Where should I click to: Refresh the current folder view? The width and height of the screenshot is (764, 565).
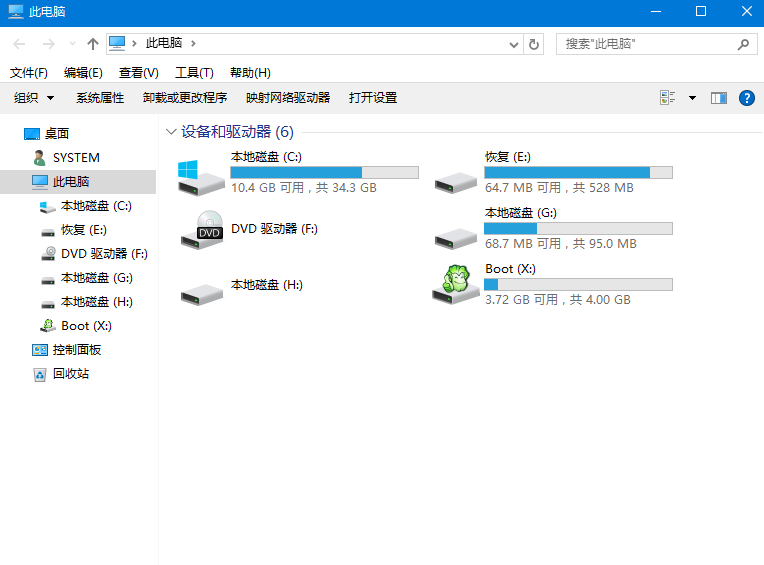click(x=534, y=45)
